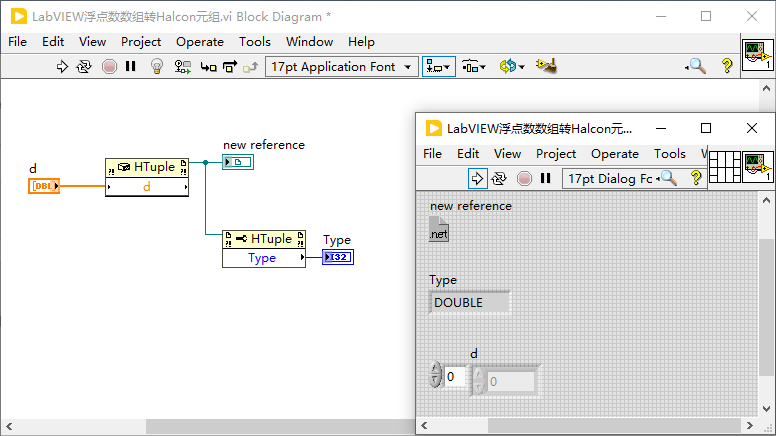The image size is (776, 436).
Task: Click Step Into button
Action: pyautogui.click(x=208, y=67)
